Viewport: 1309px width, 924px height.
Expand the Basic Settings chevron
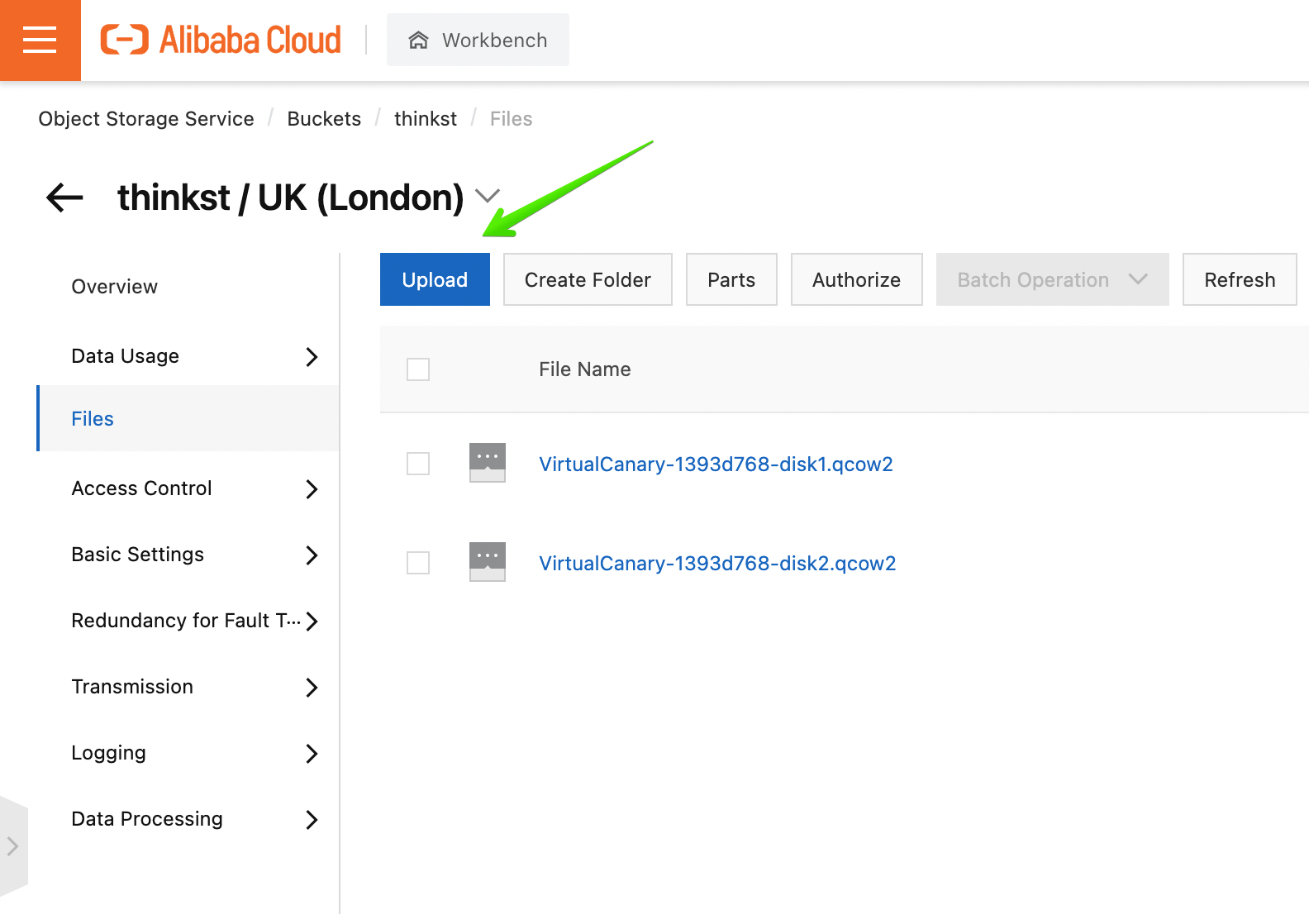312,555
